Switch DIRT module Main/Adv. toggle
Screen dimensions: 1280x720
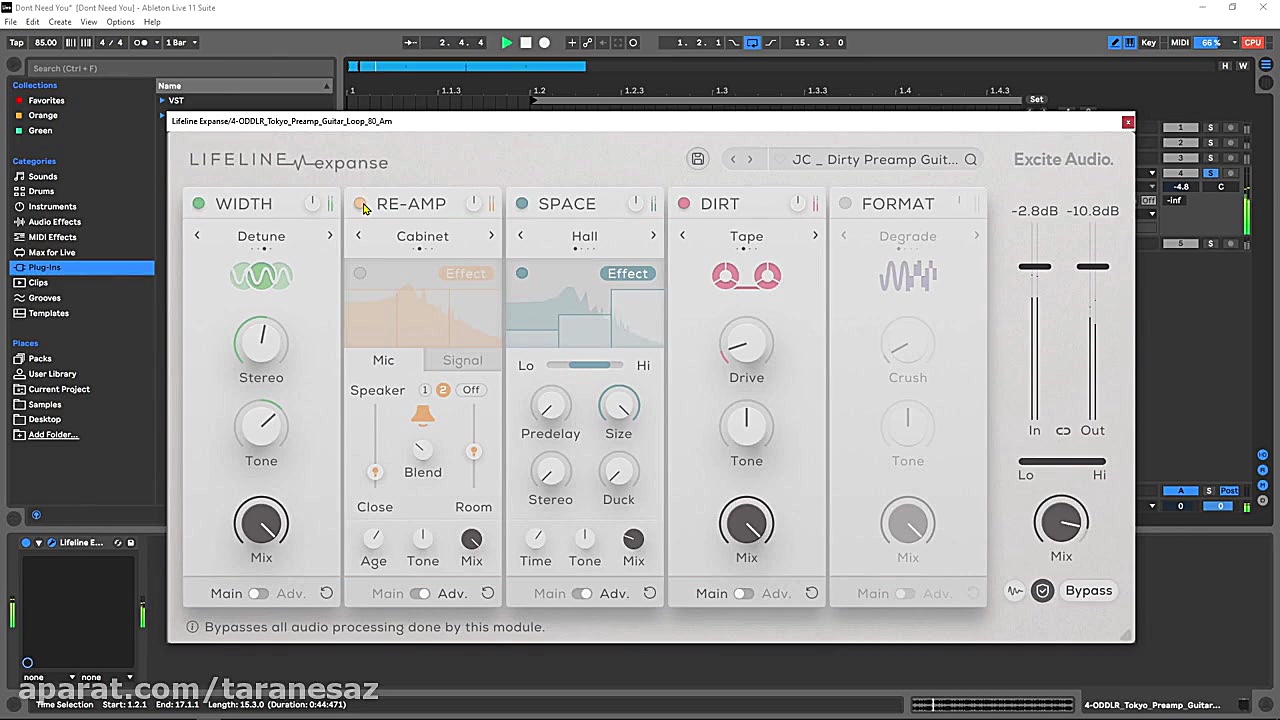click(744, 594)
